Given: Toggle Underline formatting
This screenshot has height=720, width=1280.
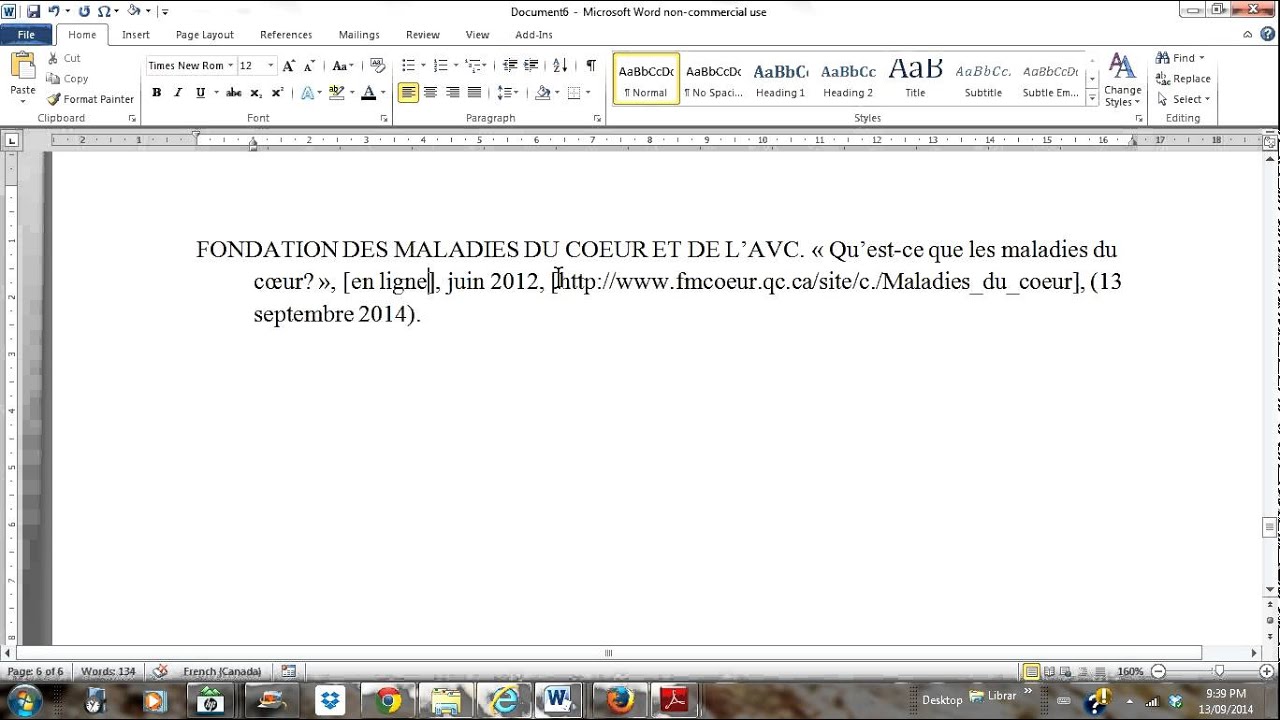Looking at the screenshot, I should [x=200, y=93].
